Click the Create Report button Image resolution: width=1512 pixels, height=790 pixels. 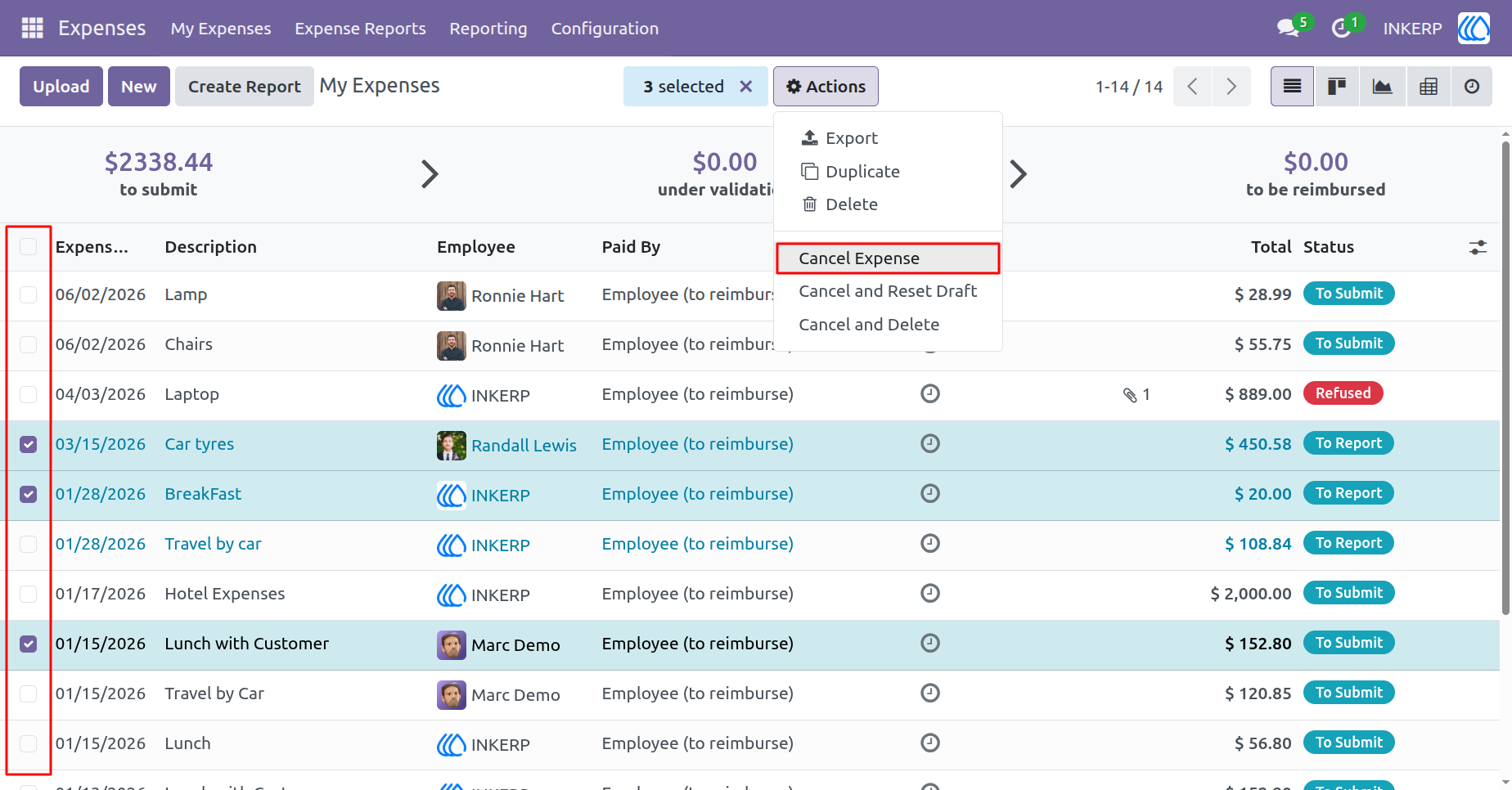(244, 87)
